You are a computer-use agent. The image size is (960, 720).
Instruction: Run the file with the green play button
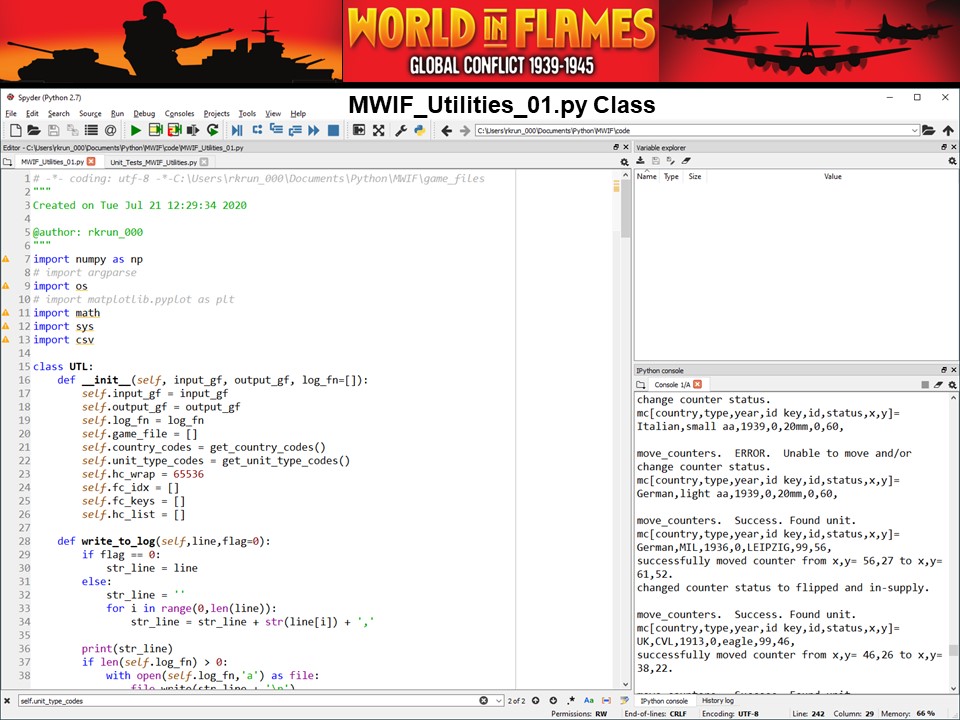click(x=136, y=130)
